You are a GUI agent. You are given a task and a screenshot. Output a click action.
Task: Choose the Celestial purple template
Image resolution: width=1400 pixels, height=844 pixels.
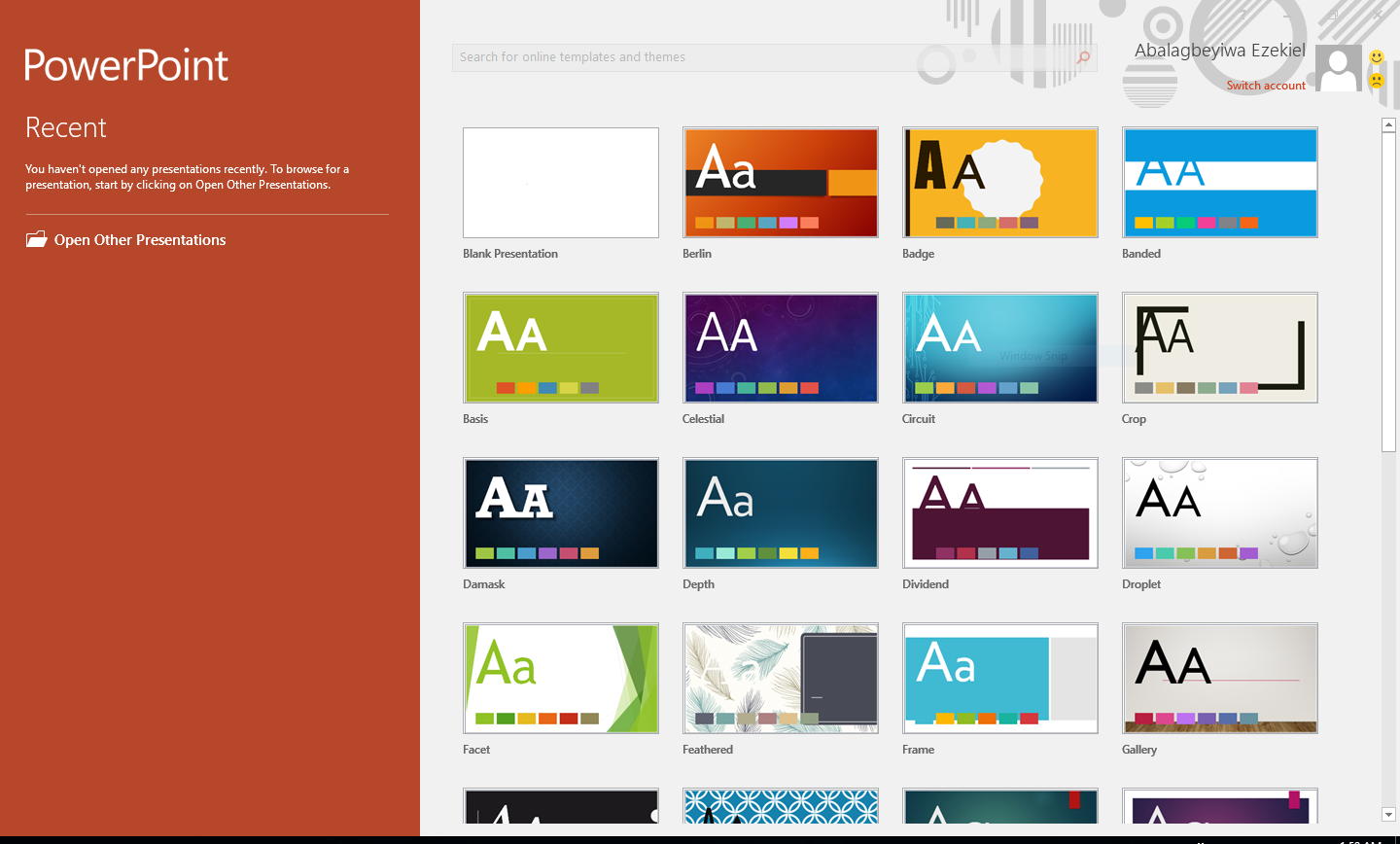781,348
